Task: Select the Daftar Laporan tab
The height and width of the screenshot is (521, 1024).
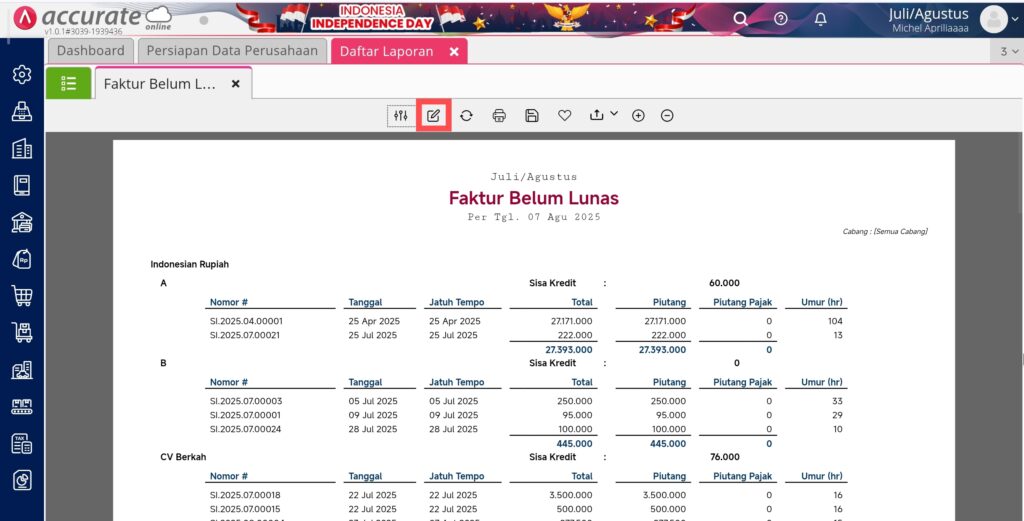Action: click(x=387, y=52)
